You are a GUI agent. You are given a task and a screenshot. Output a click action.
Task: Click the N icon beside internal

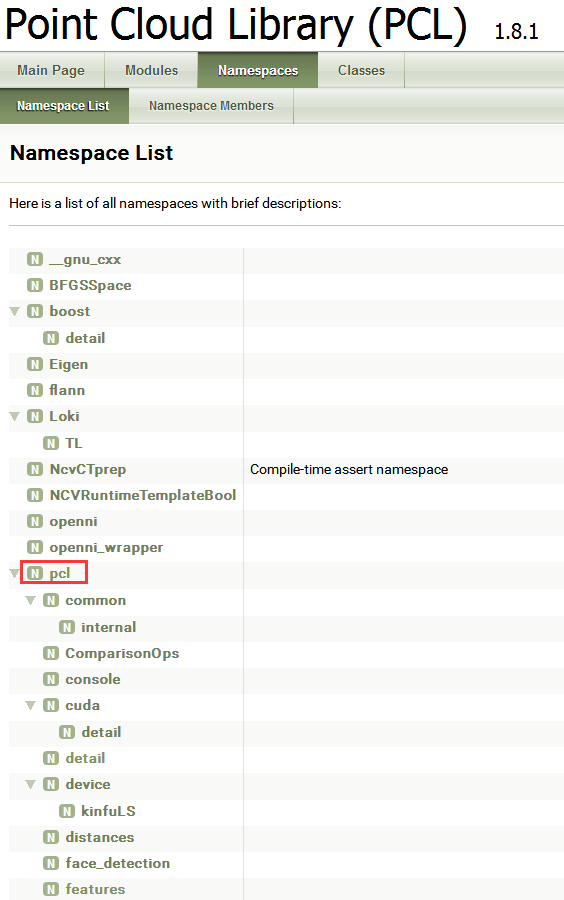67,627
